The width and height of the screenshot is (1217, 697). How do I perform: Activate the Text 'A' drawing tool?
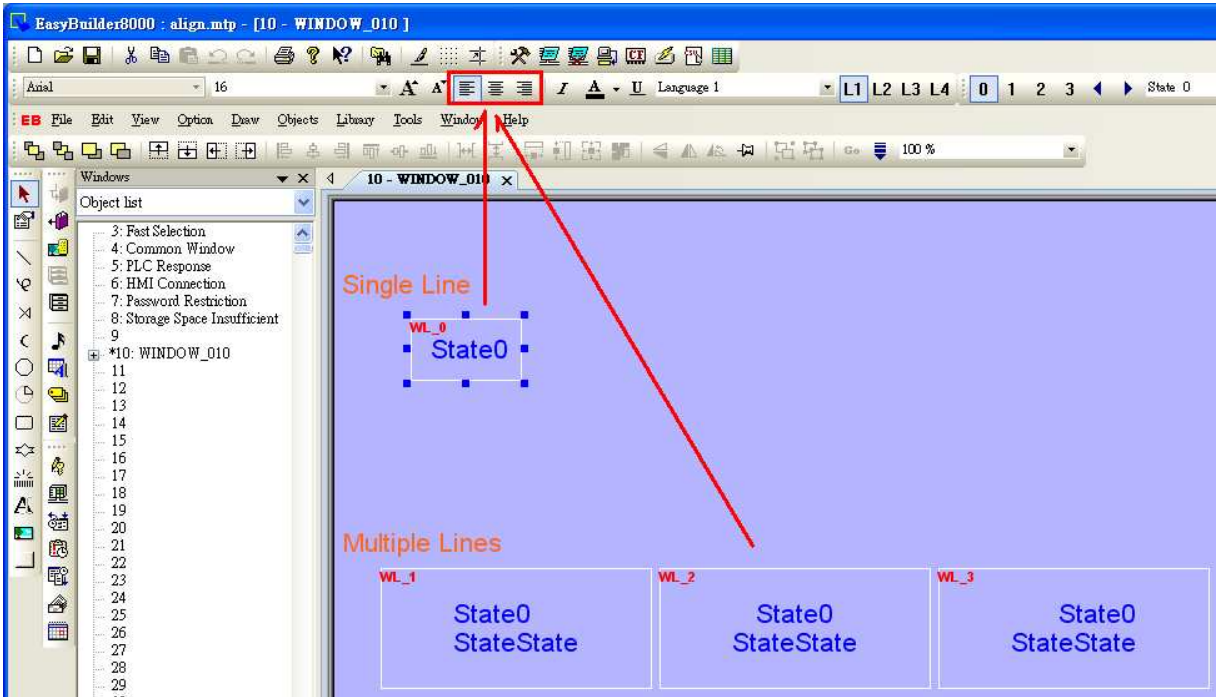pos(24,506)
